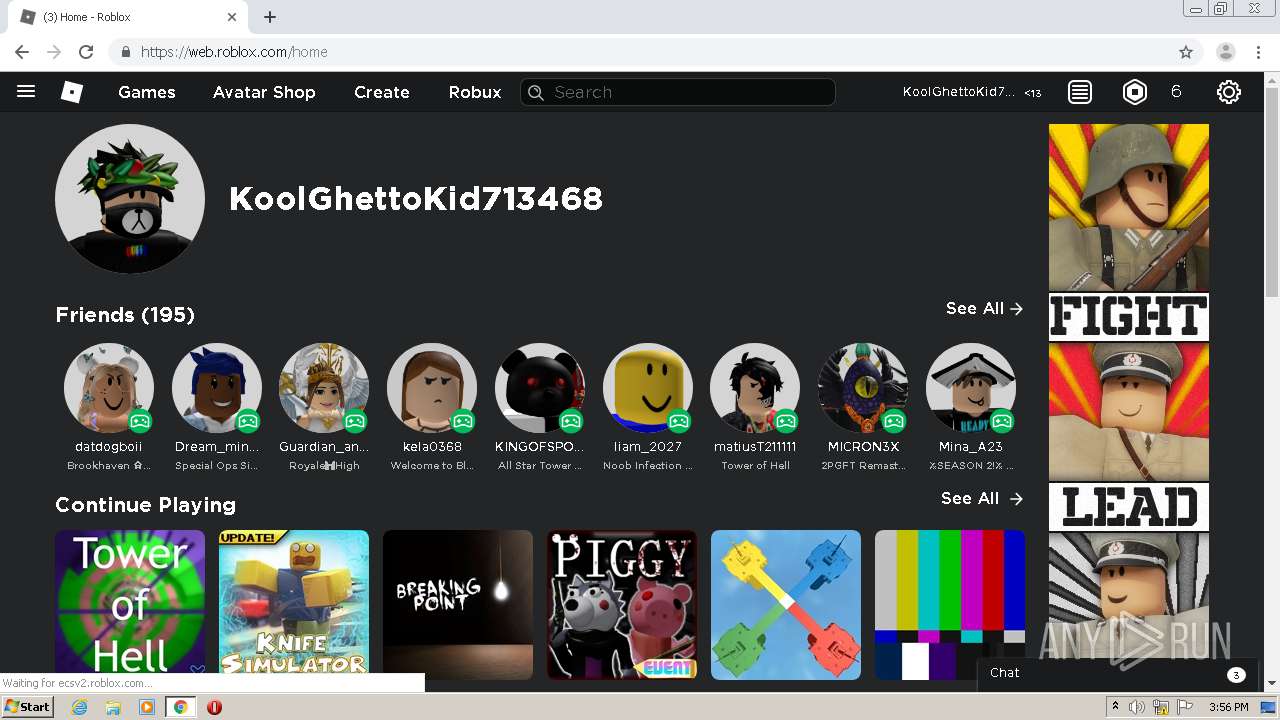The image size is (1280, 720).
Task: Open friend Guardian_an avatar
Action: 324,389
